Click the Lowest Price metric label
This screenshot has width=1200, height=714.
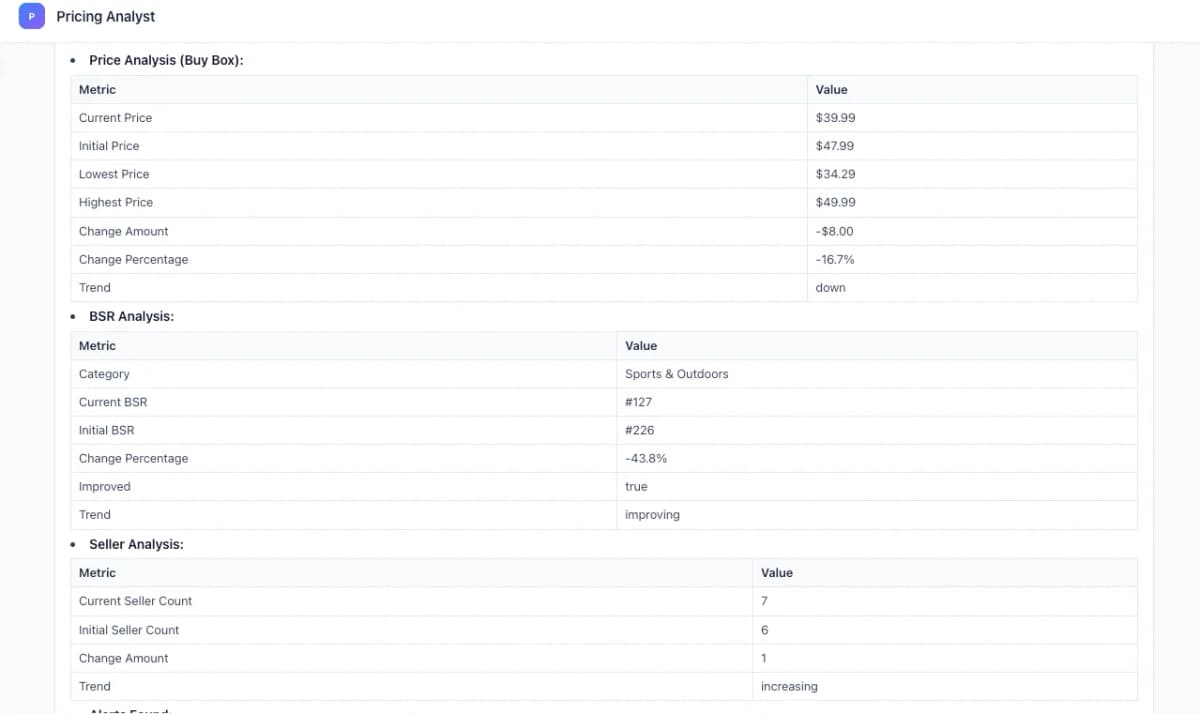coord(114,174)
